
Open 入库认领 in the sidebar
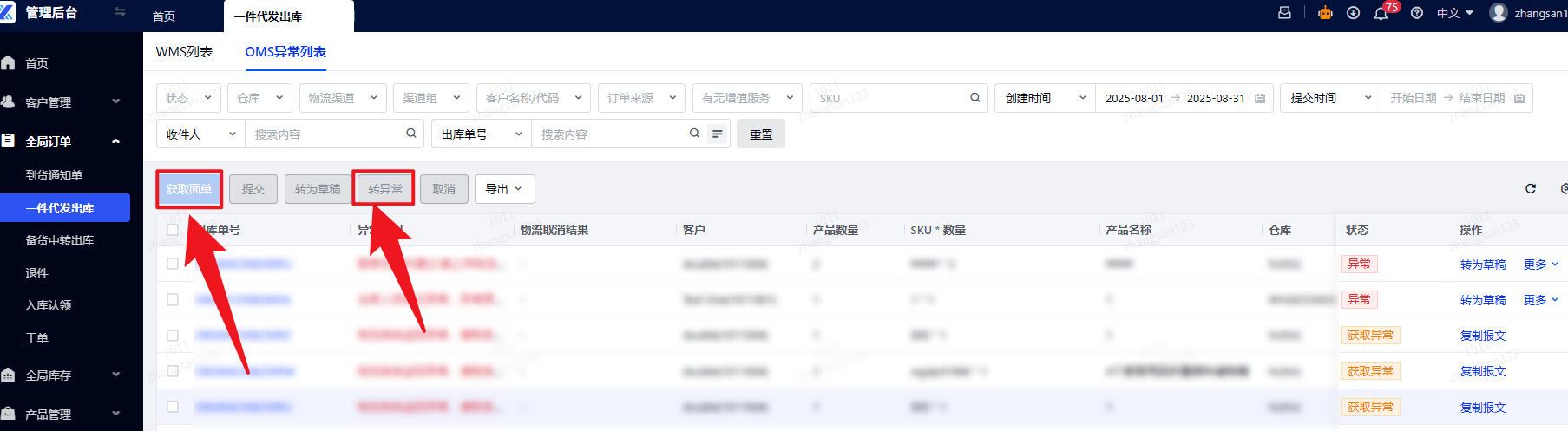tap(49, 305)
